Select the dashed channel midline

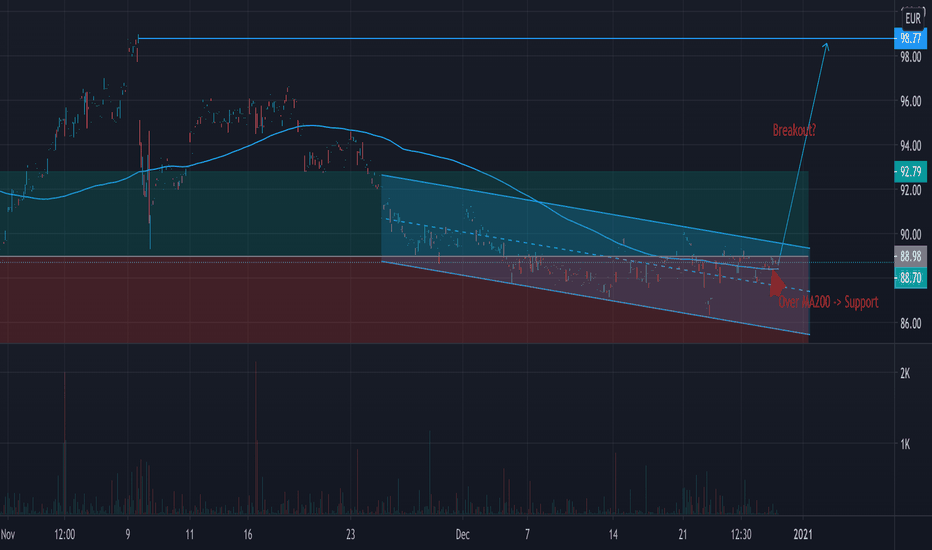click(594, 254)
